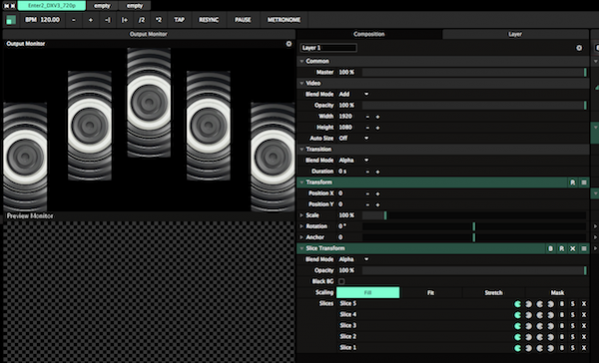
Task: Bypass Slice Transform using the B icon
Action: pyautogui.click(x=550, y=248)
